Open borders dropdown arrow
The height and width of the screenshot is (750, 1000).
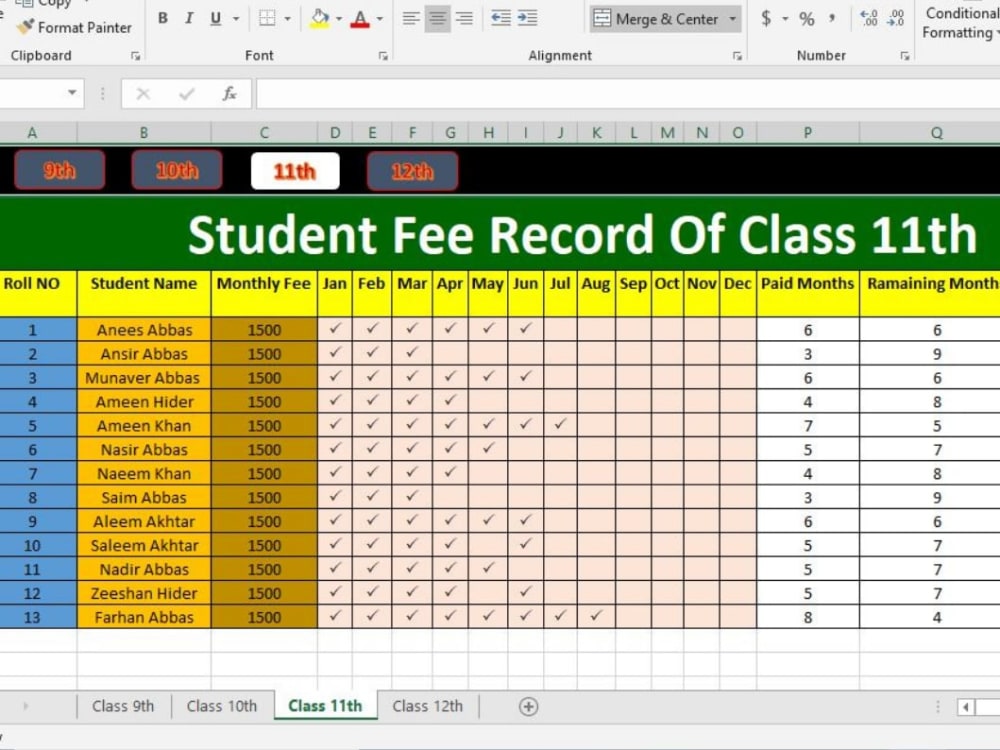pyautogui.click(x=287, y=19)
